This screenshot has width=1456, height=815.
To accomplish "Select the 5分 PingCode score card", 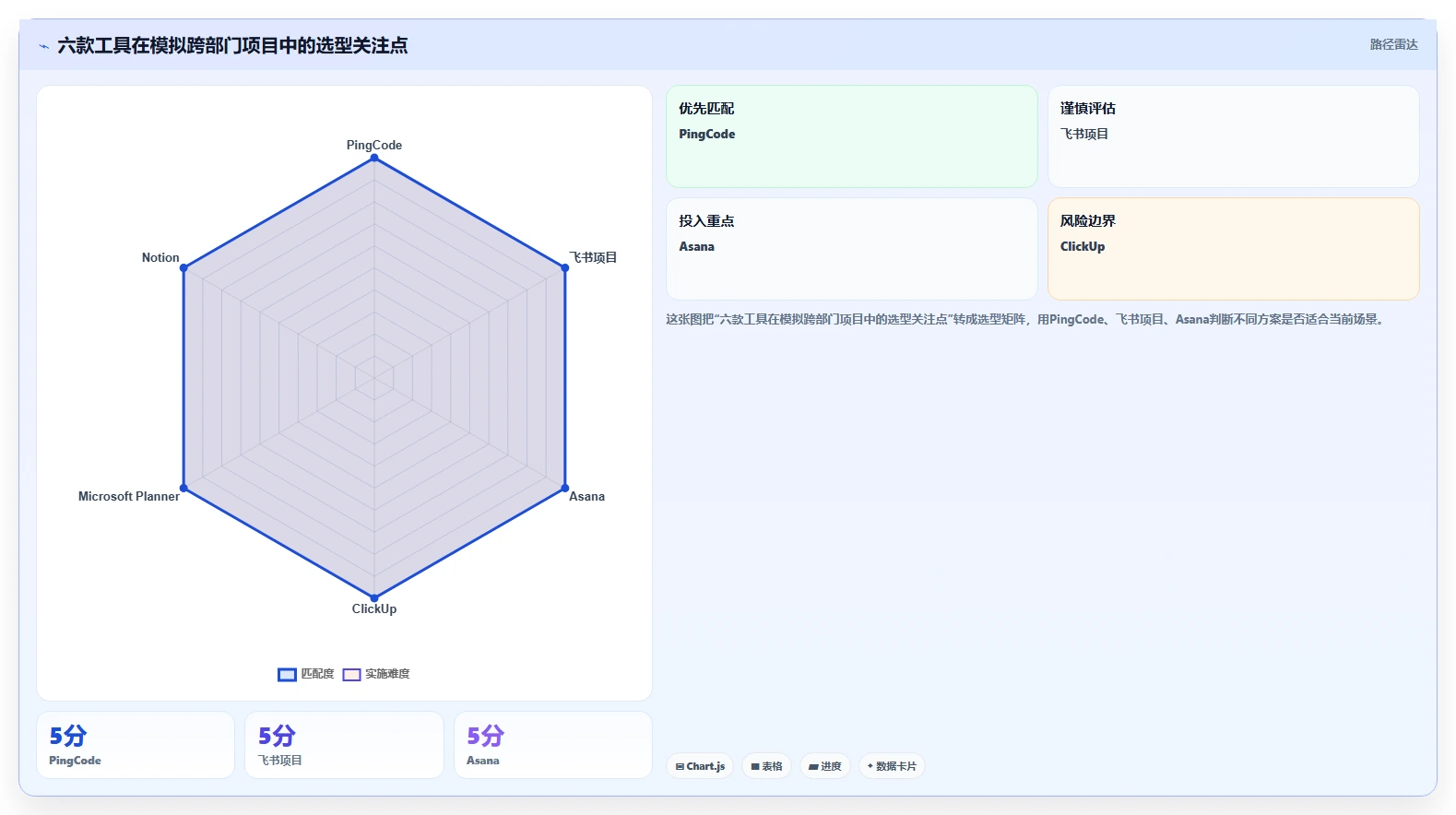I will point(136,745).
